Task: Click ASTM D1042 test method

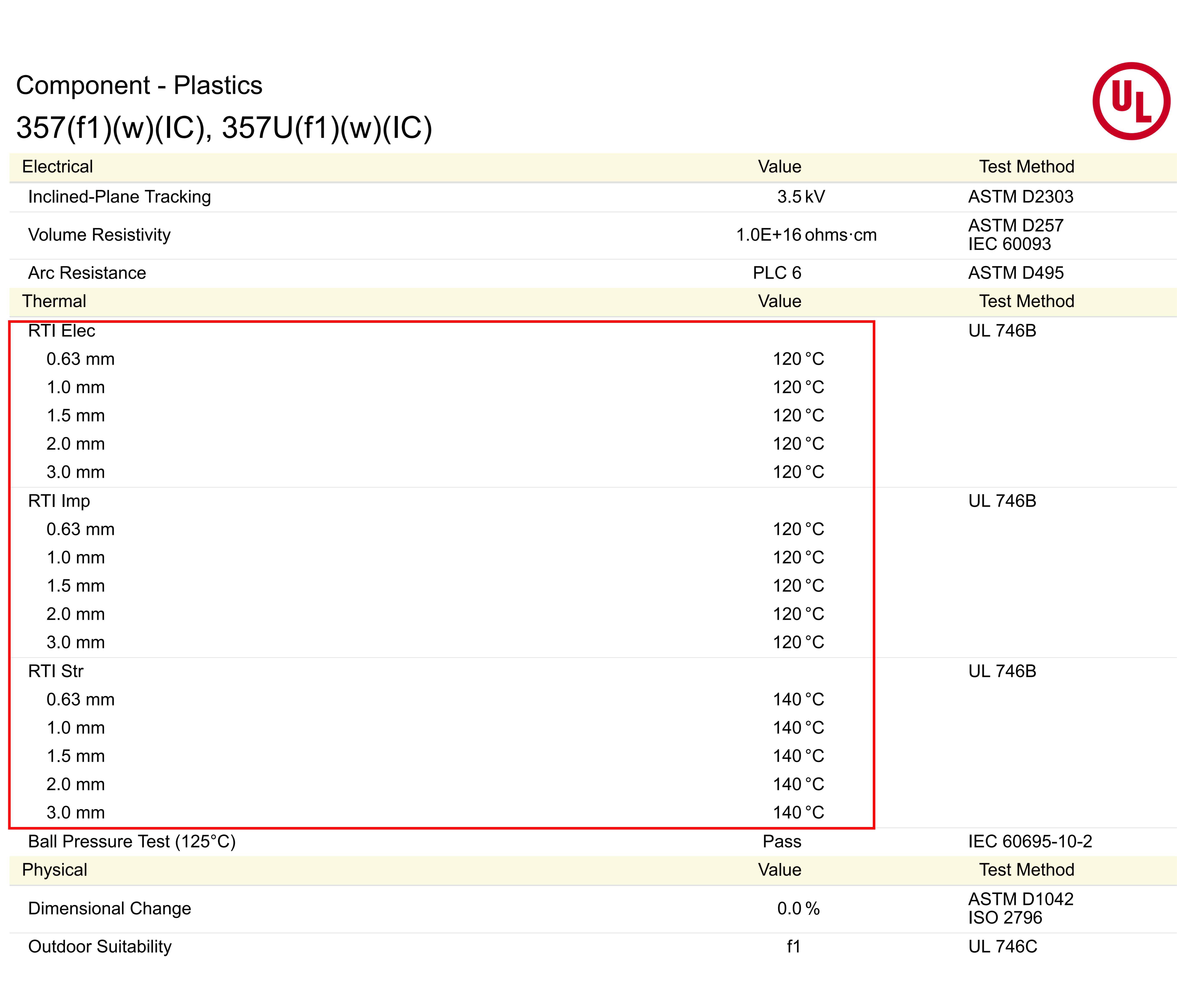Action: tap(1021, 899)
